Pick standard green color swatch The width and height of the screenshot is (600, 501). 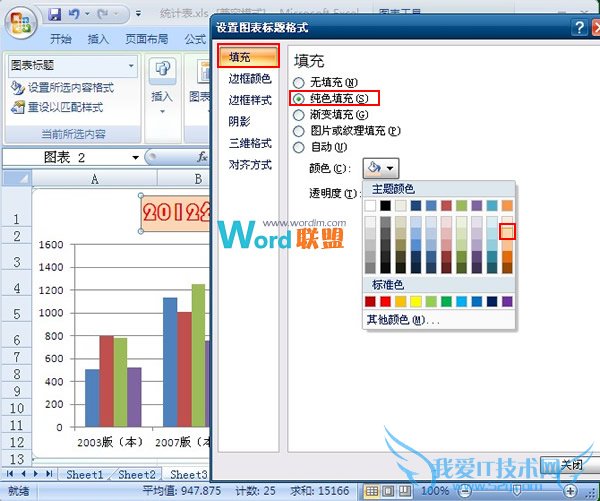click(x=446, y=301)
